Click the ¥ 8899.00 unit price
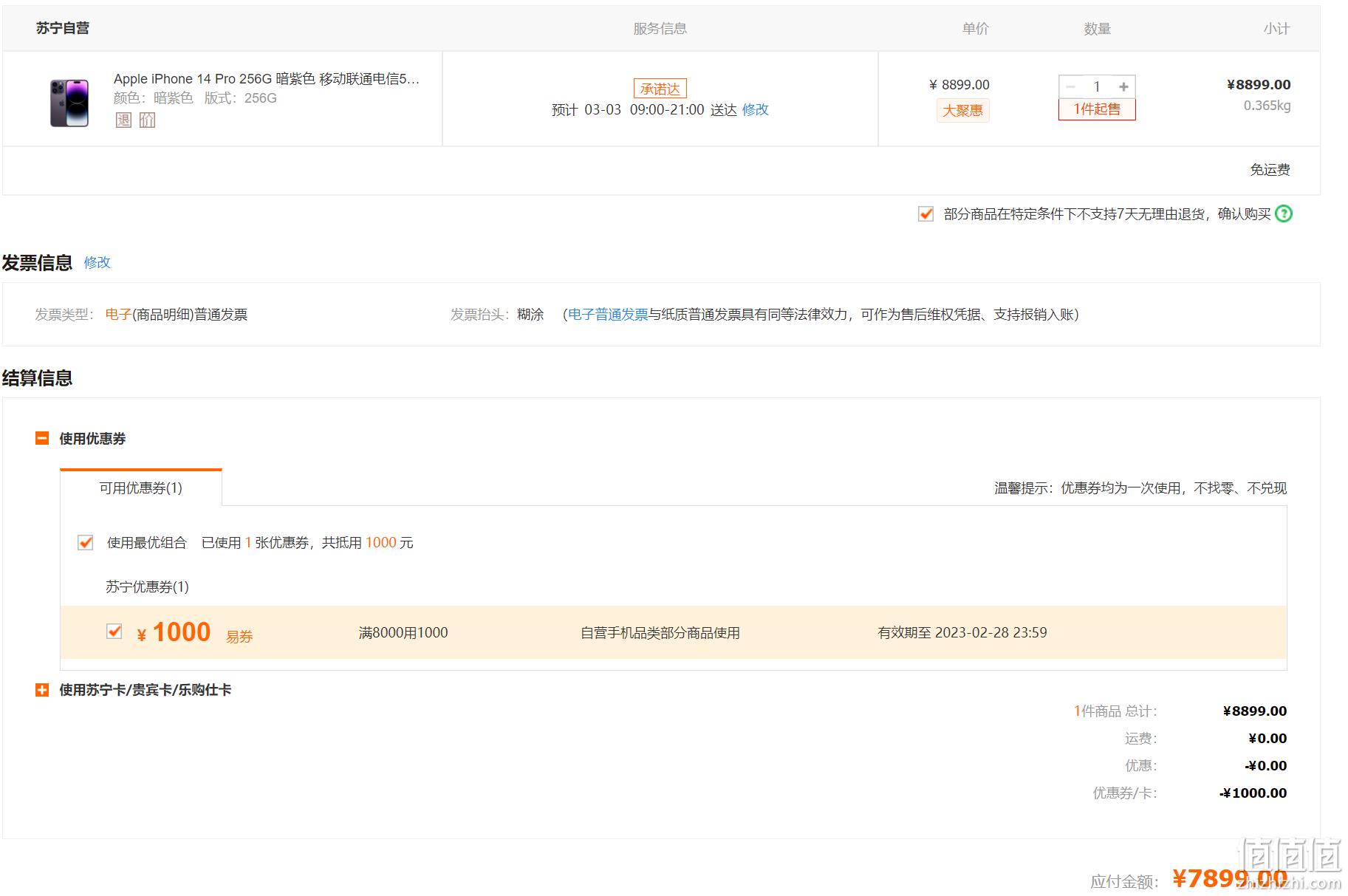1348x896 pixels. [x=959, y=84]
